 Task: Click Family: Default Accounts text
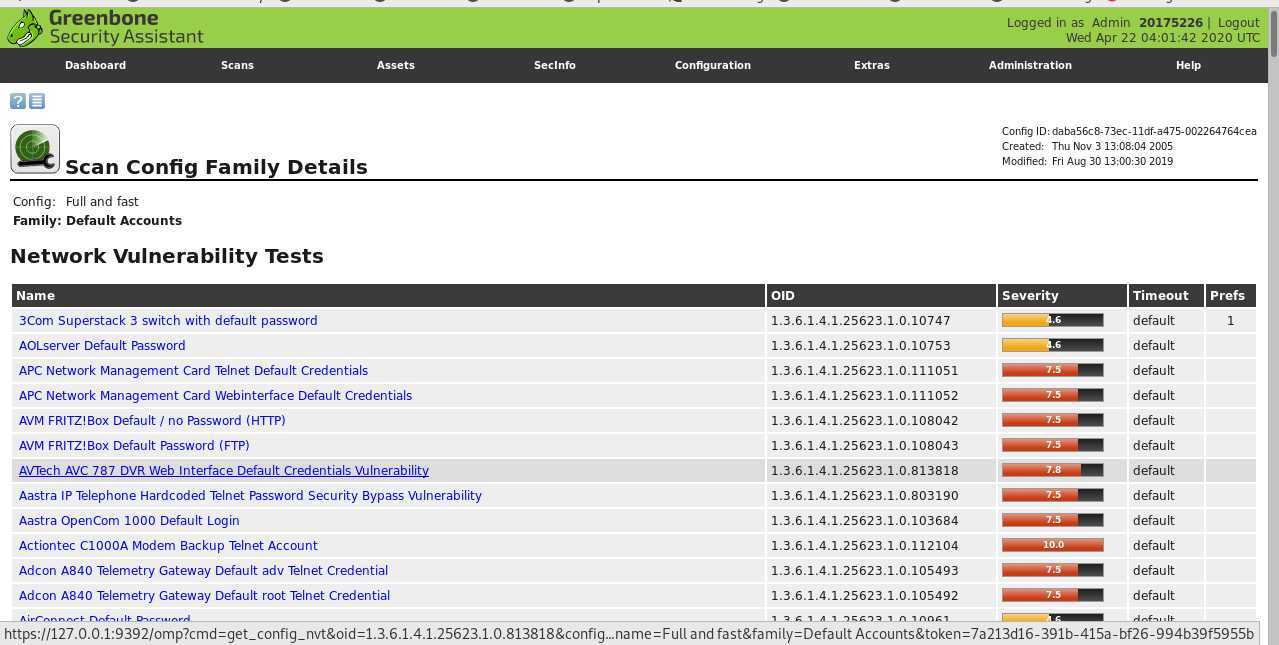[x=97, y=221]
